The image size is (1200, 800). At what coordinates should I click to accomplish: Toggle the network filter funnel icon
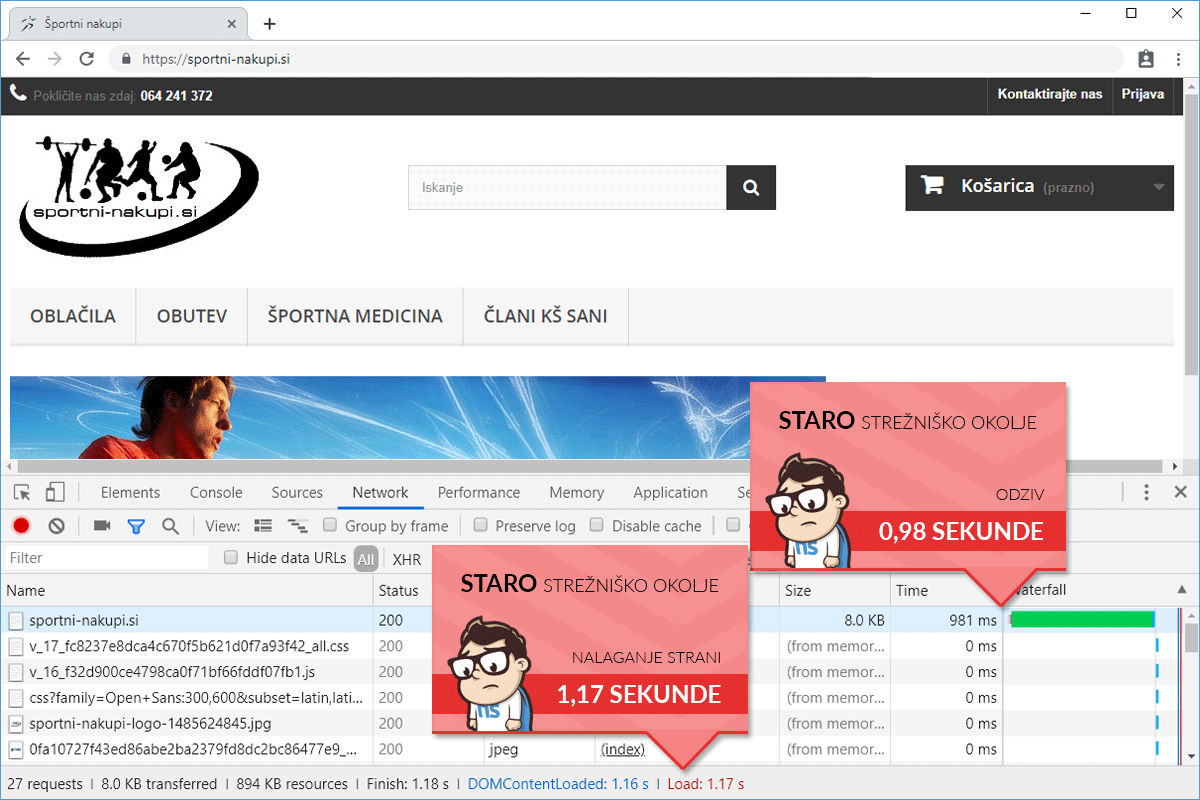coord(136,526)
